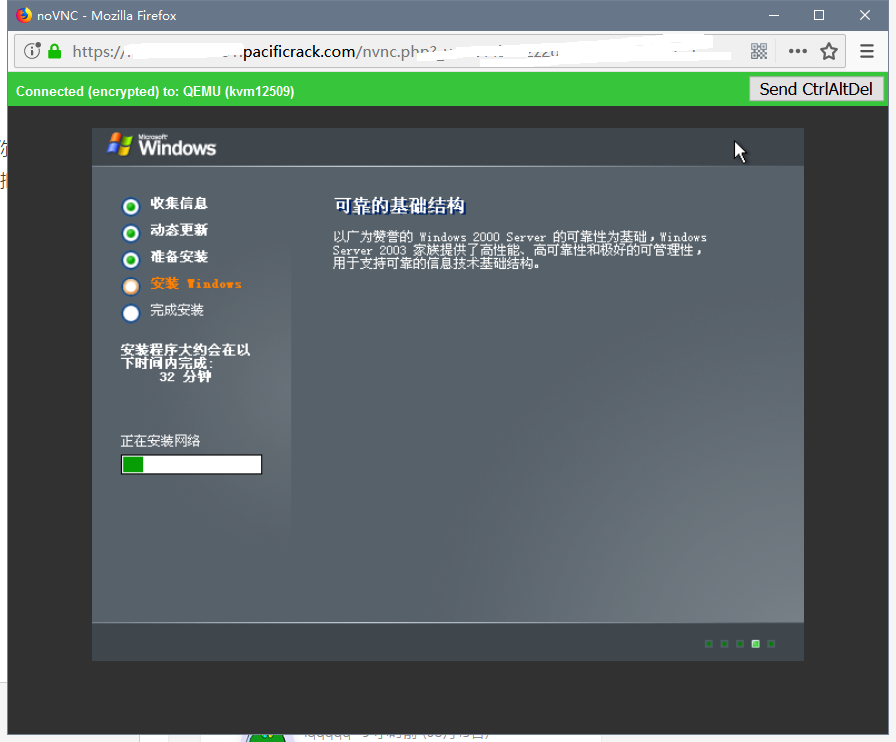
Task: Click the installation progress bar
Action: coord(191,464)
